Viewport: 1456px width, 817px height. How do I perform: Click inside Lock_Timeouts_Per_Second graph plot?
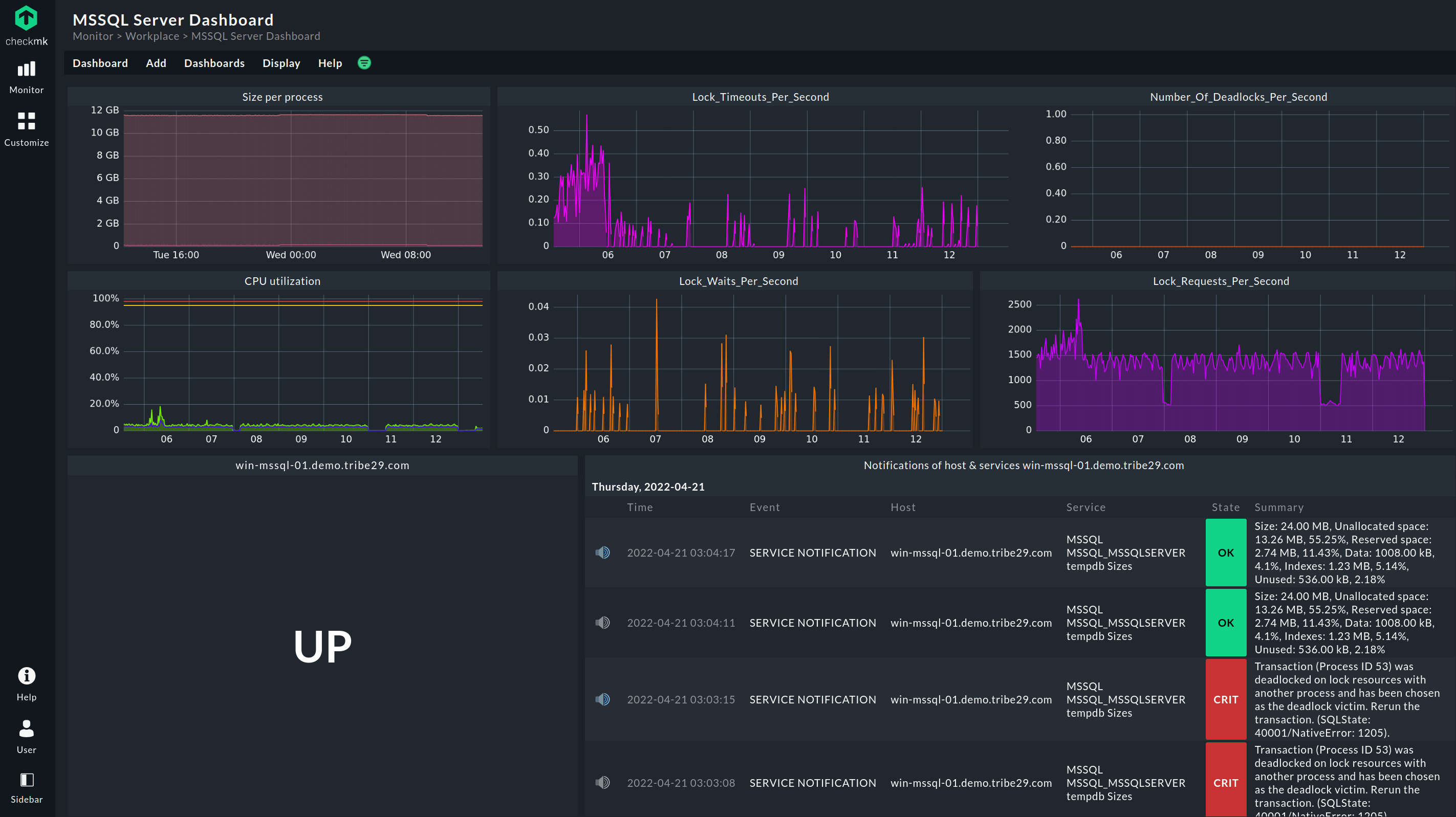point(780,179)
